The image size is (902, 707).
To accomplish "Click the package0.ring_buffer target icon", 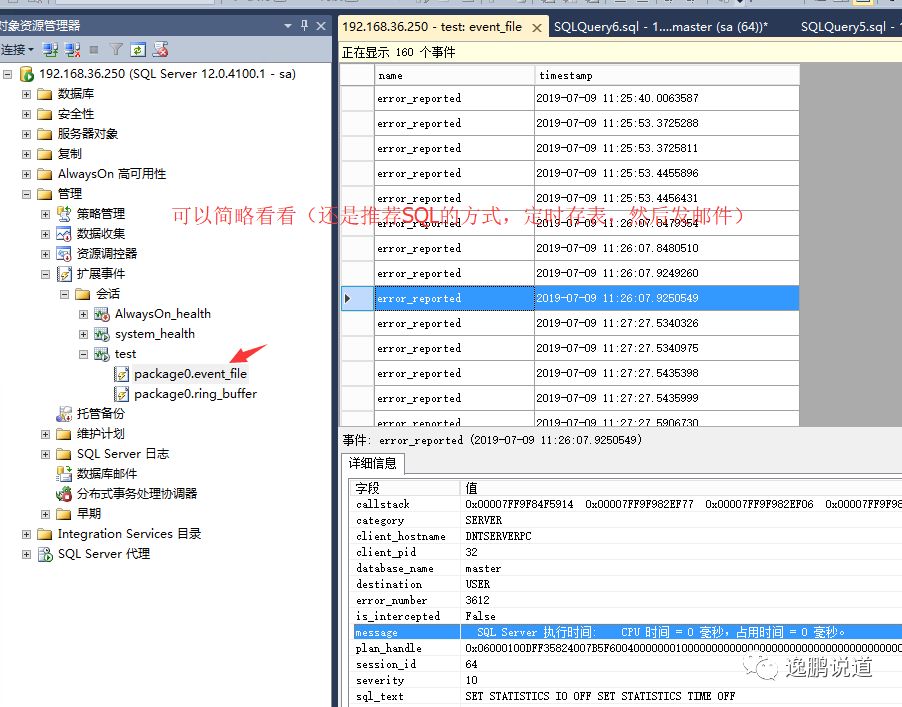I will tap(121, 394).
